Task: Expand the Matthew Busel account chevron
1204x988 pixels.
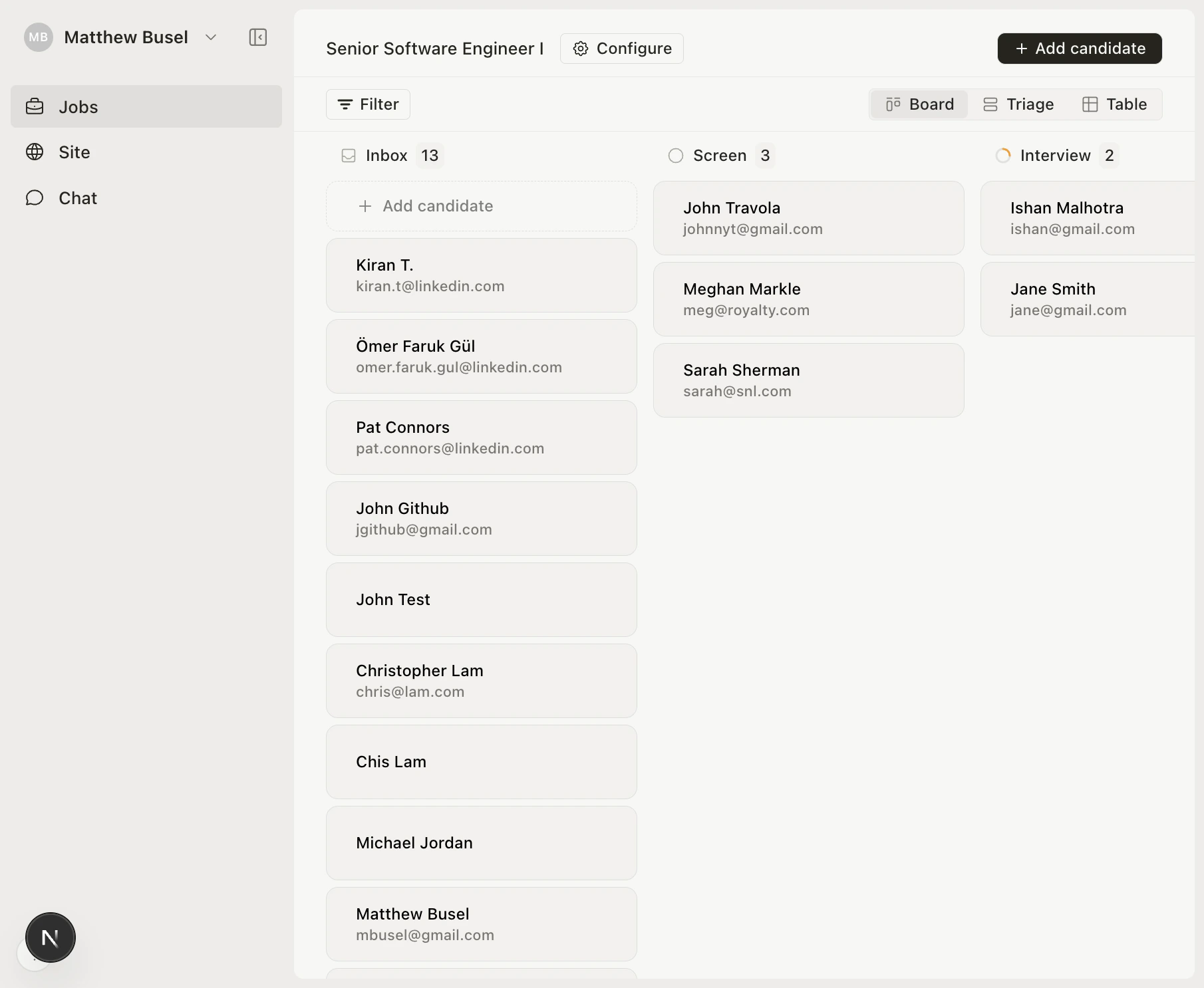Action: coord(211,37)
